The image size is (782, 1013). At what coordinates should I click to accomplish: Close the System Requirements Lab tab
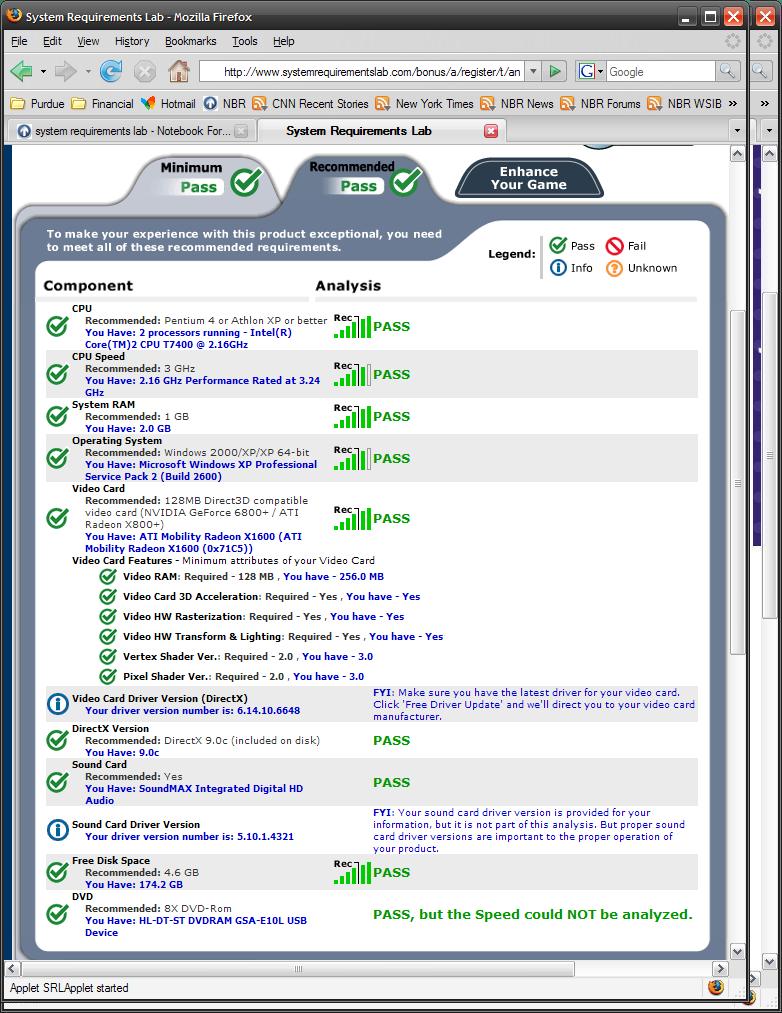tap(491, 131)
